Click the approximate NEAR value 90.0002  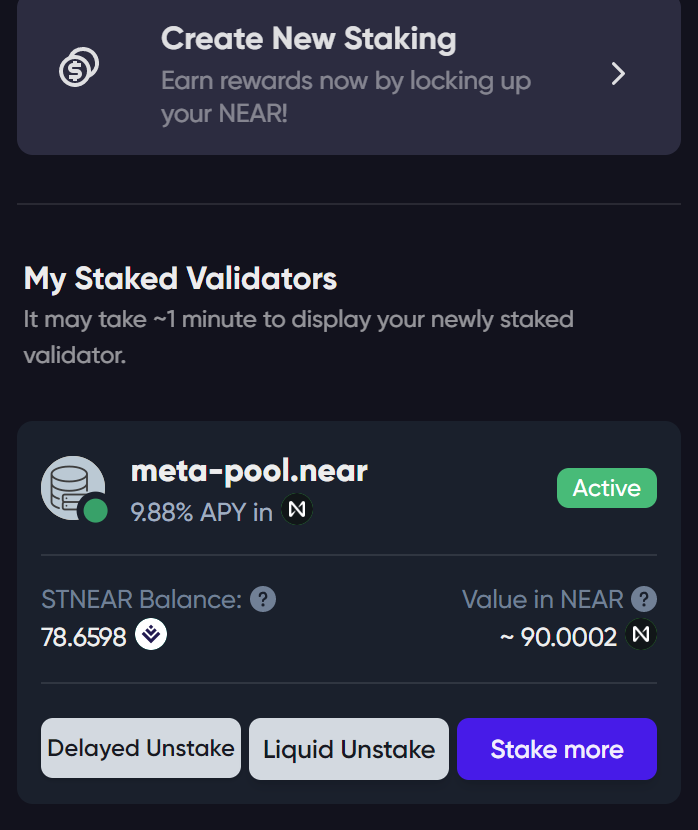coord(558,637)
